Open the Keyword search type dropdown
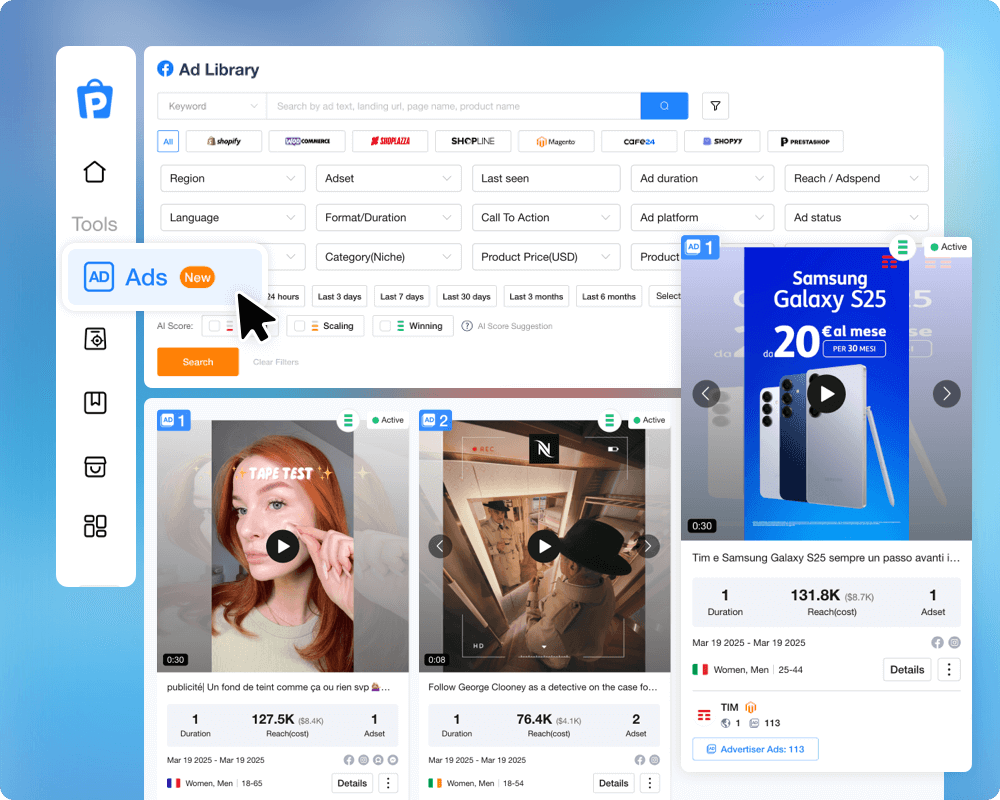1000x800 pixels. 212,106
